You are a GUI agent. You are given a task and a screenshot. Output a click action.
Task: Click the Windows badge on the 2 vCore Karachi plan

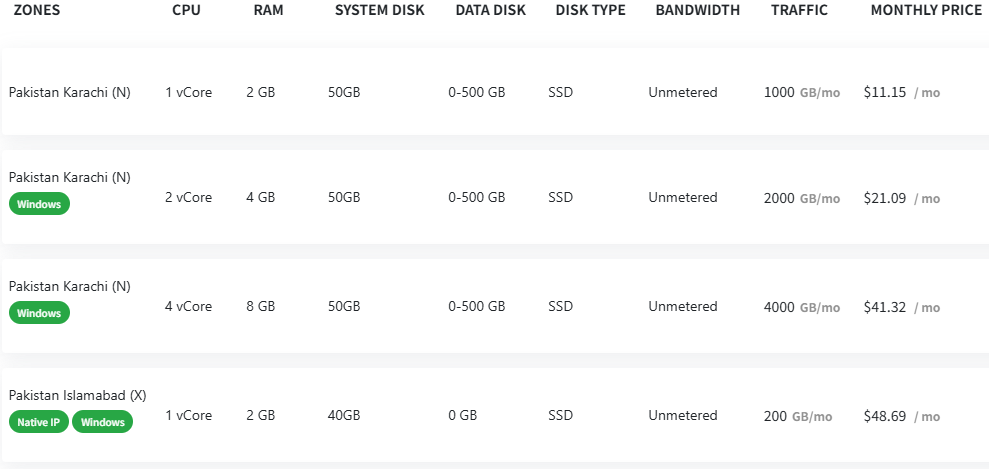(x=39, y=204)
